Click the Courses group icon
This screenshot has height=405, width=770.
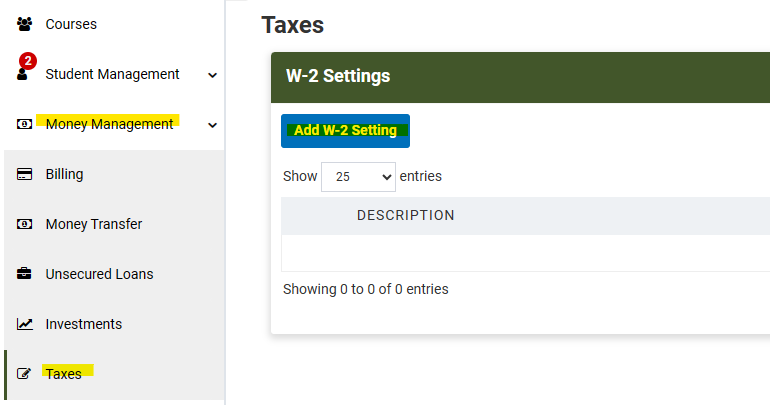pos(25,24)
